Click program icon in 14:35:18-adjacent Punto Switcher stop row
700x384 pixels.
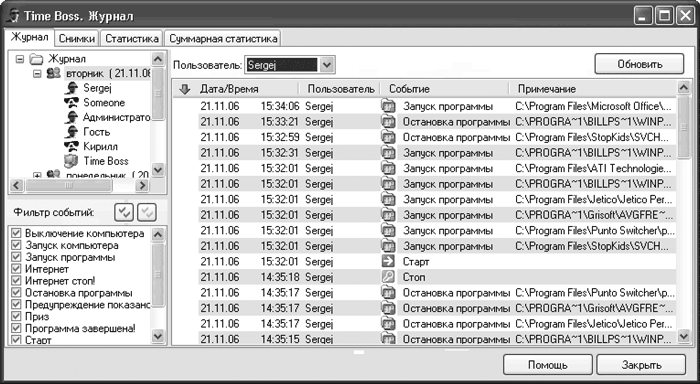pos(388,292)
